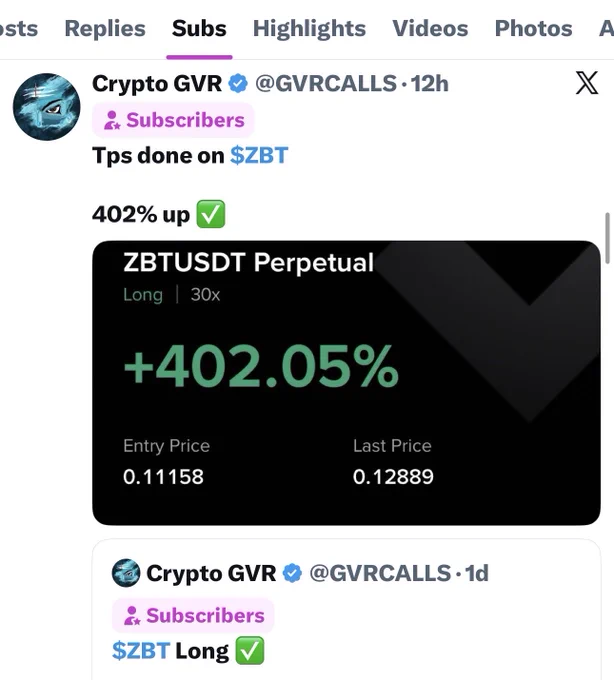Click the checkmark emoji after $ZBT Long

point(249,651)
